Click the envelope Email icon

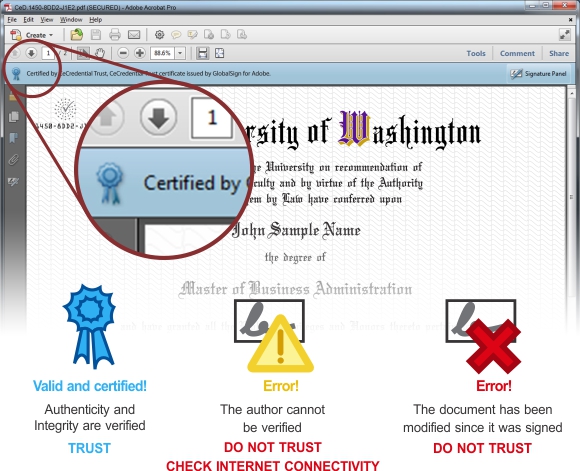point(134,35)
